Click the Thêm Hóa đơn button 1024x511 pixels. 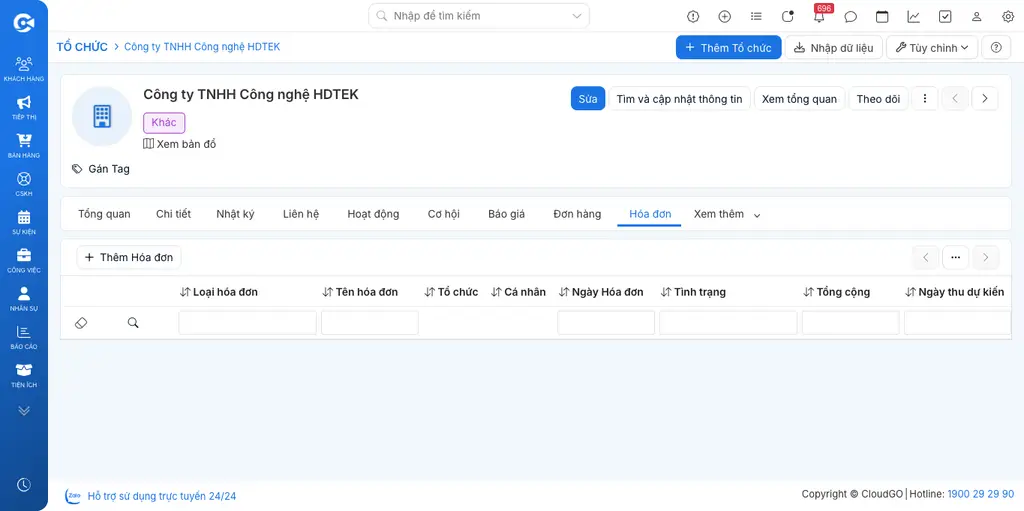[129, 257]
